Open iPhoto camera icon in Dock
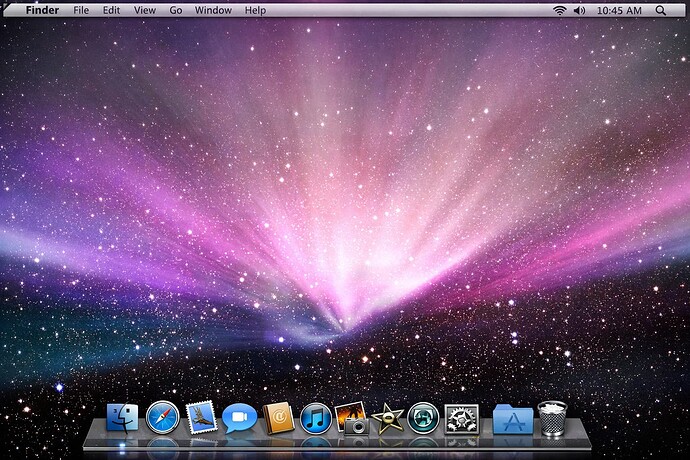This screenshot has height=460, width=690. (352, 418)
